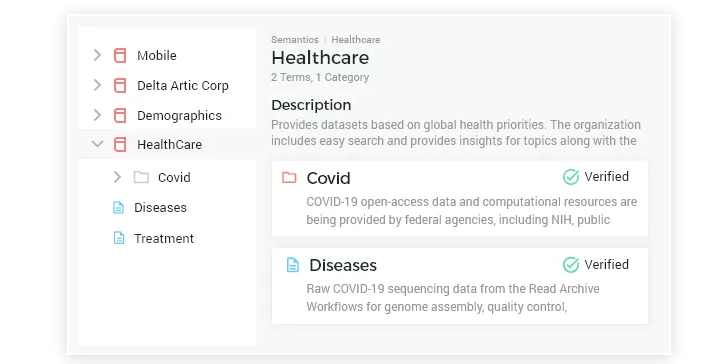Viewport: 714px width, 364px height.
Task: Expand the Demographics node chevron
Action: coord(97,115)
